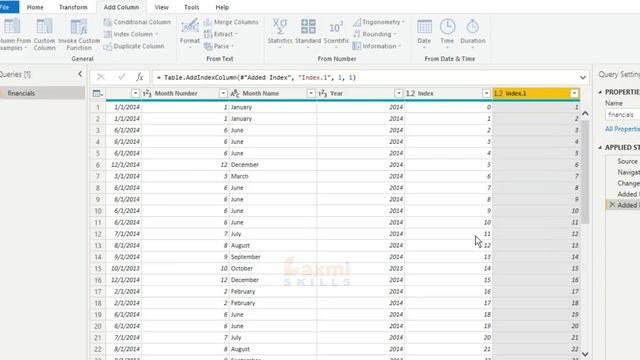Screen dimensions: 640x360
Task: Open Time column options
Action: point(447,34)
